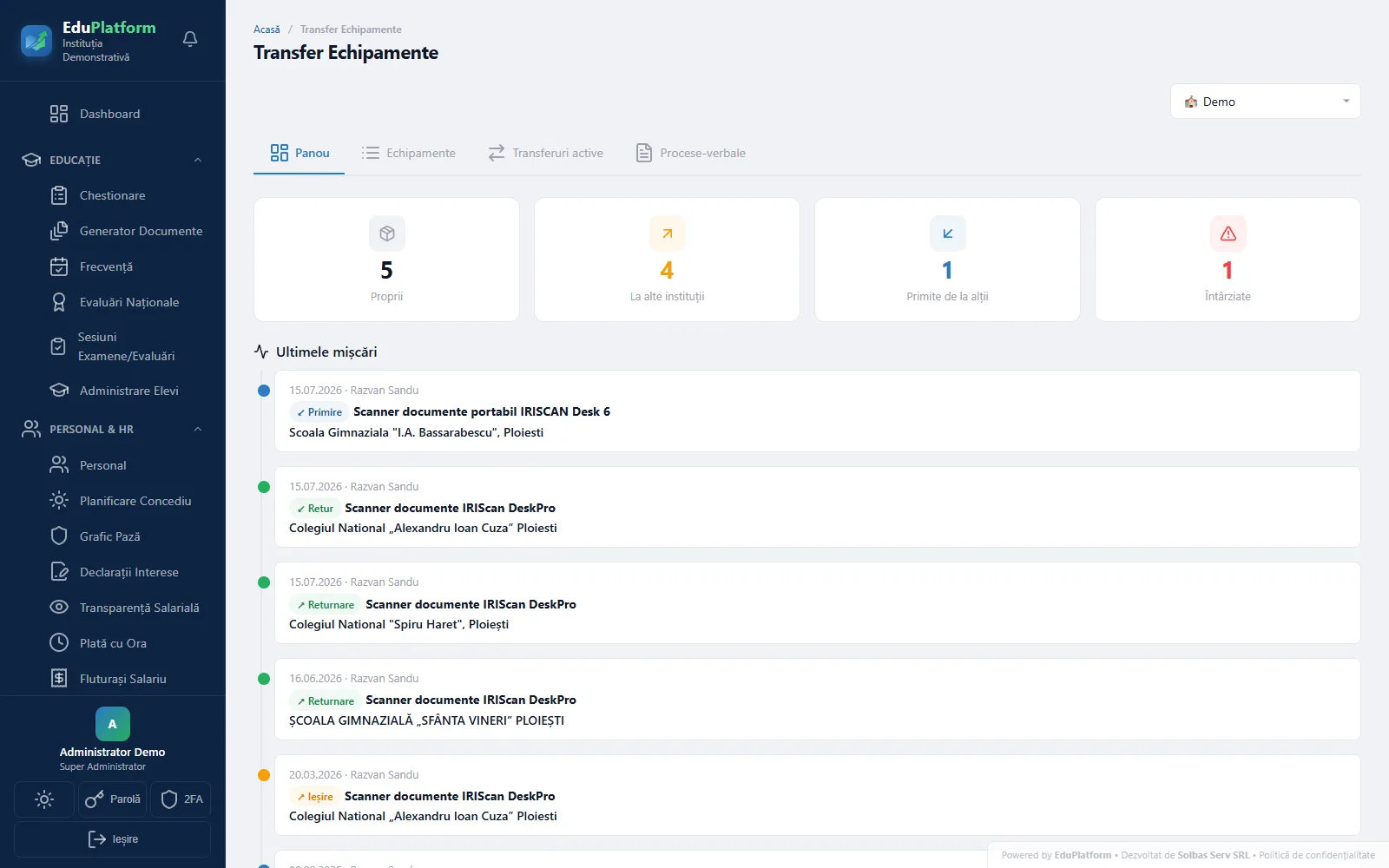Click the Fluturași Salariu receipt icon
The image size is (1389, 868).
[59, 679]
